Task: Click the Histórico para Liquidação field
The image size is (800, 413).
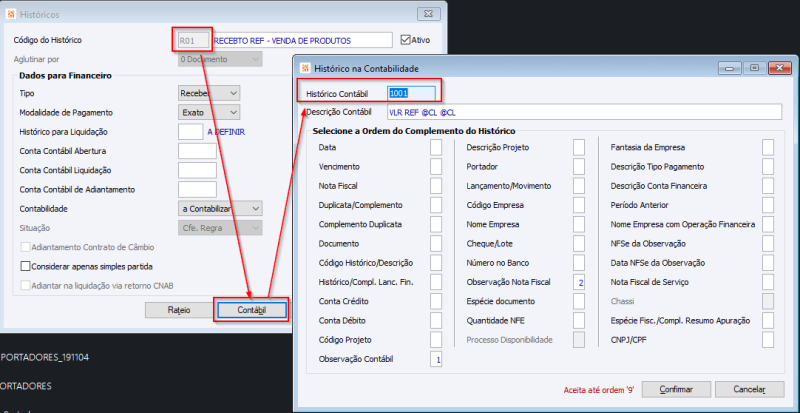Action: pos(191,131)
